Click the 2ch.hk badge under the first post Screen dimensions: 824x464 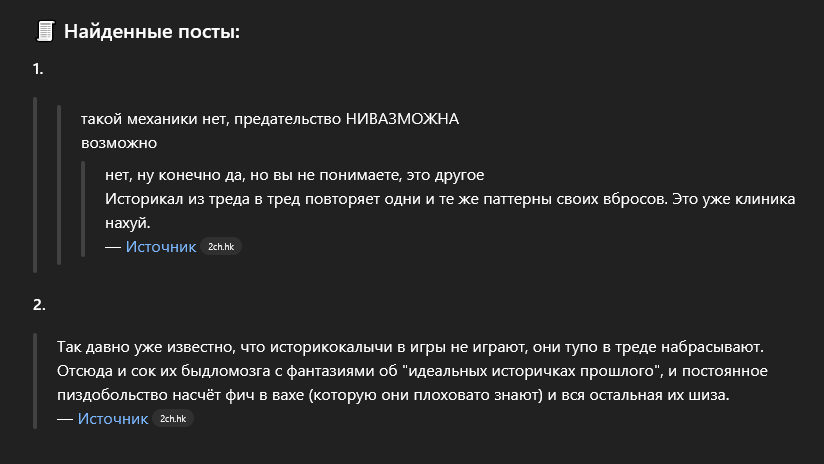pyautogui.click(x=221, y=246)
